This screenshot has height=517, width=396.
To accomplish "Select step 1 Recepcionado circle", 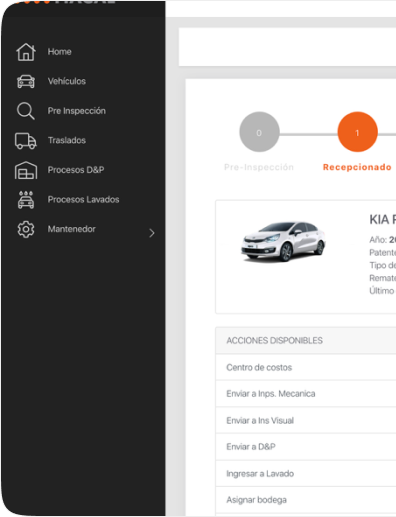I will click(357, 132).
